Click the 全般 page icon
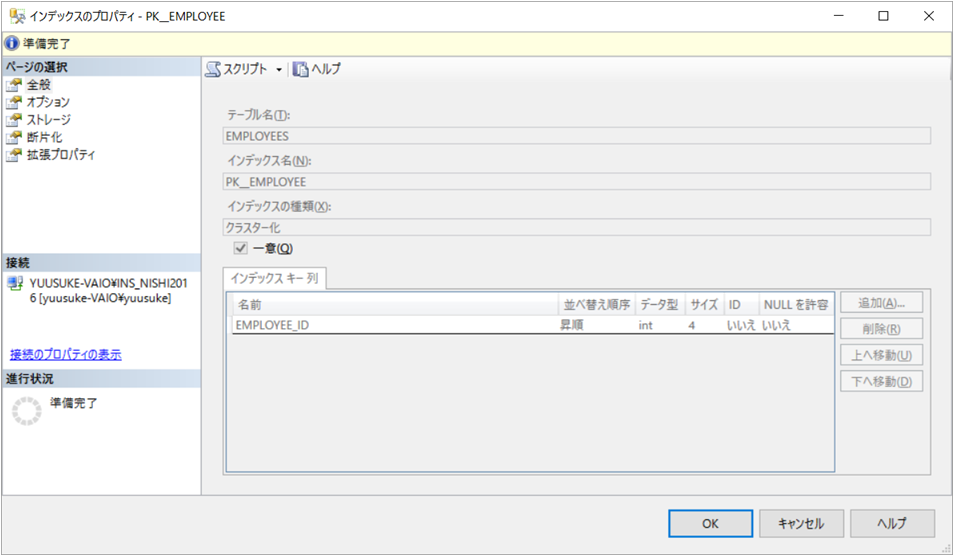 coord(14,85)
